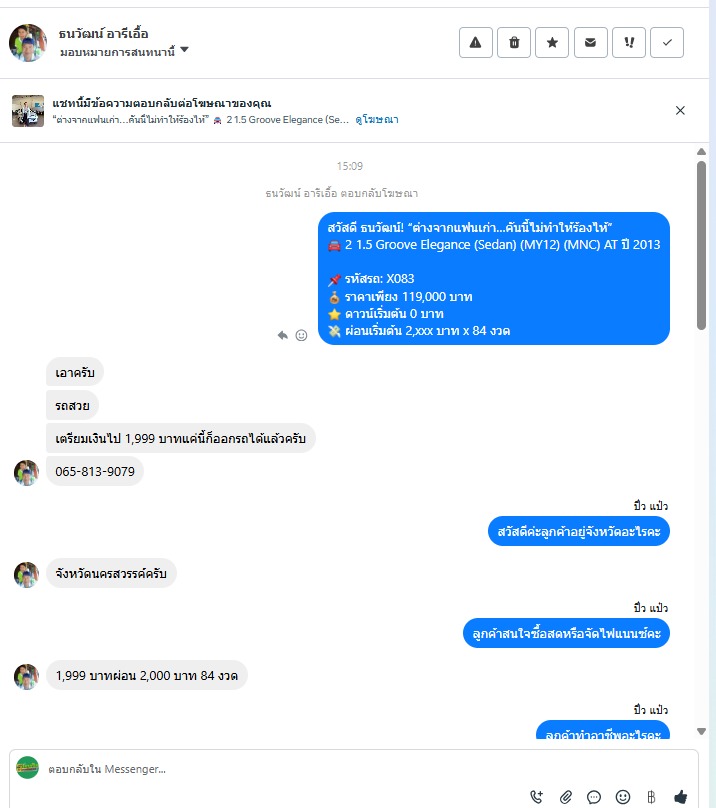The image size is (716, 808).
Task: Open the ดูโฆษณา link
Action: click(x=377, y=120)
